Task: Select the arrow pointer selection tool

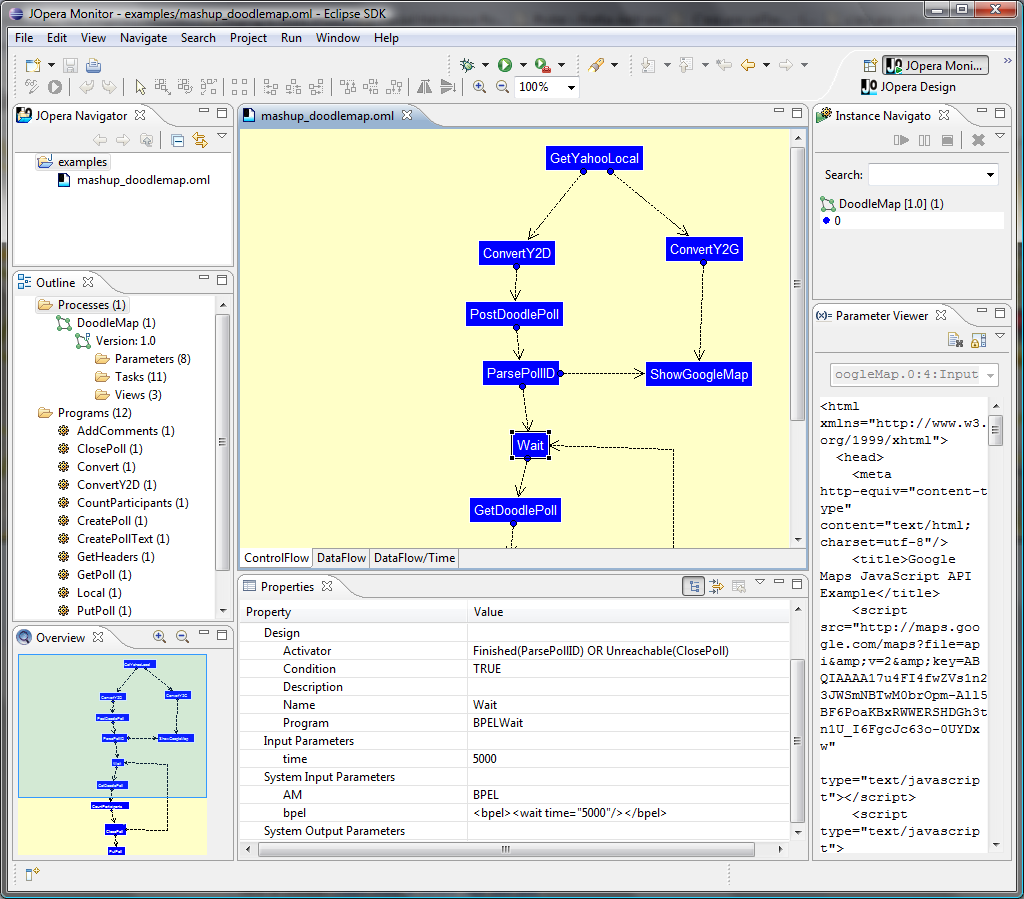Action: 140,87
